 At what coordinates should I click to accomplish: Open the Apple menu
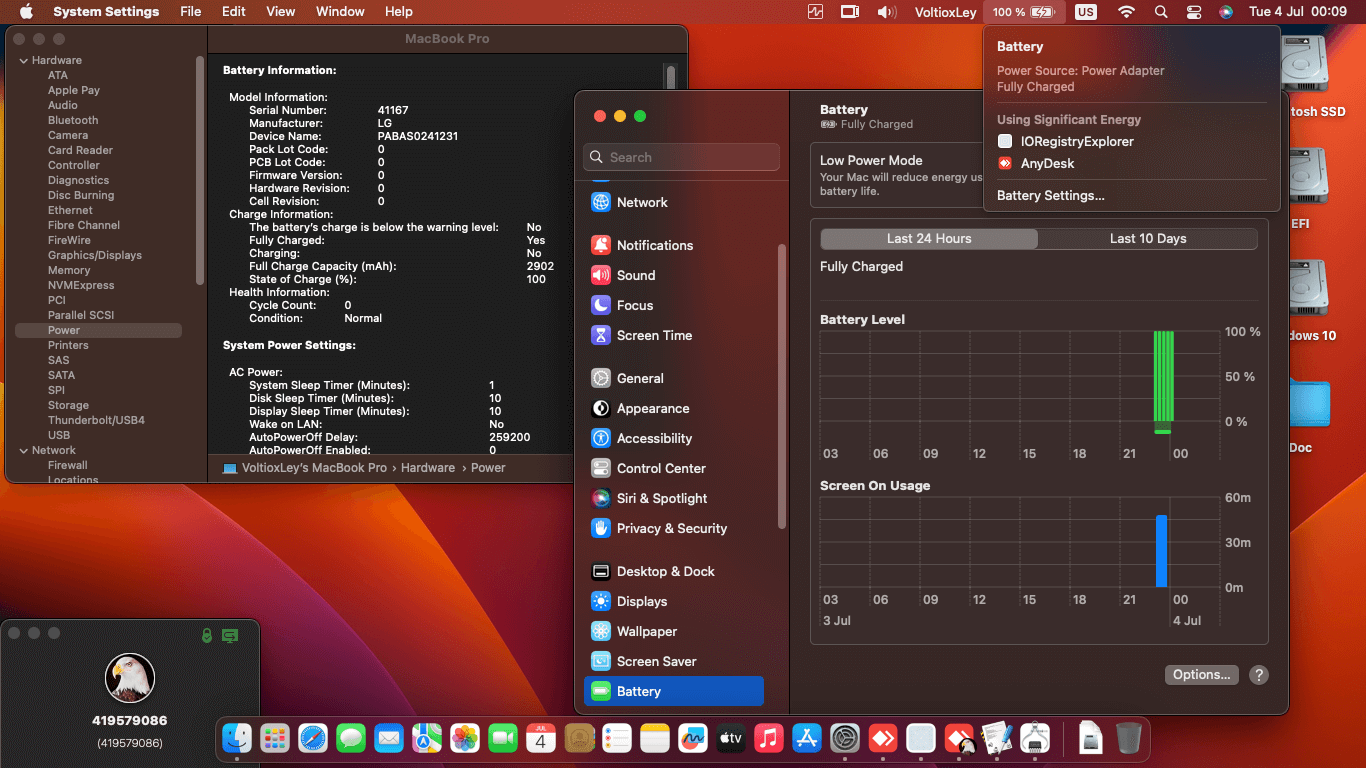[x=26, y=12]
